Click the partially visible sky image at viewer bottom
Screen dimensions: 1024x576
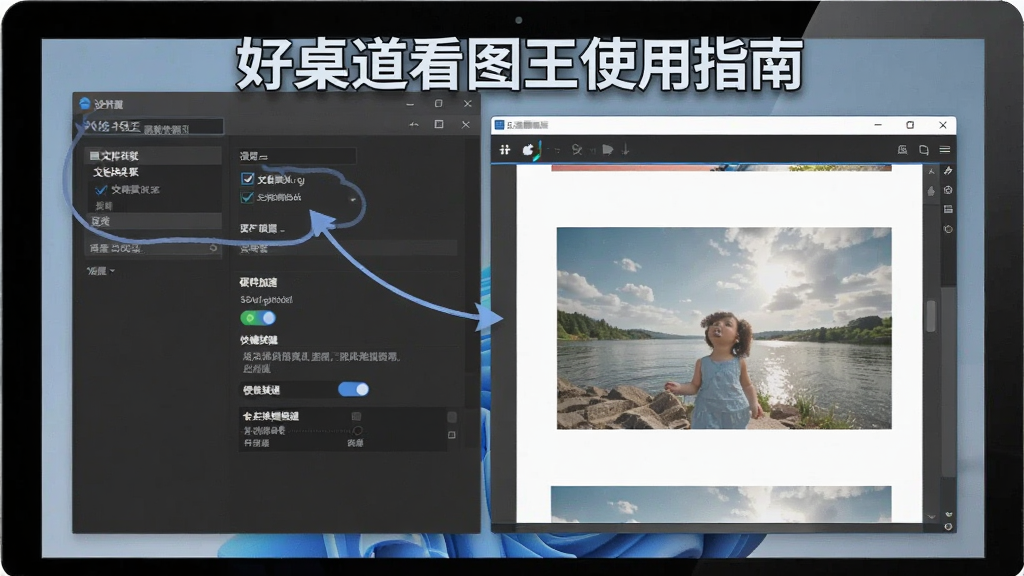pyautogui.click(x=721, y=504)
